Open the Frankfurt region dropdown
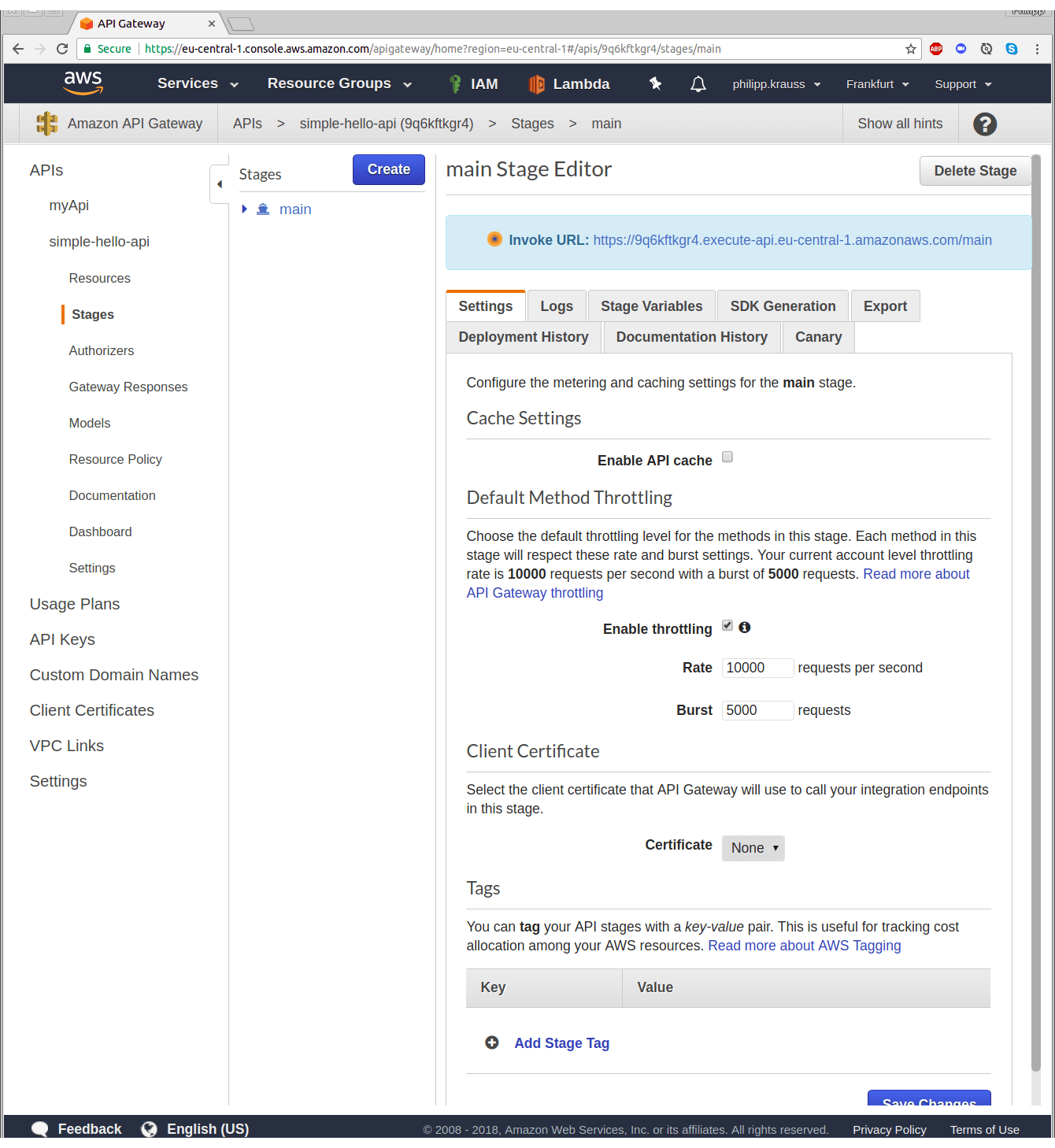 coord(877,84)
